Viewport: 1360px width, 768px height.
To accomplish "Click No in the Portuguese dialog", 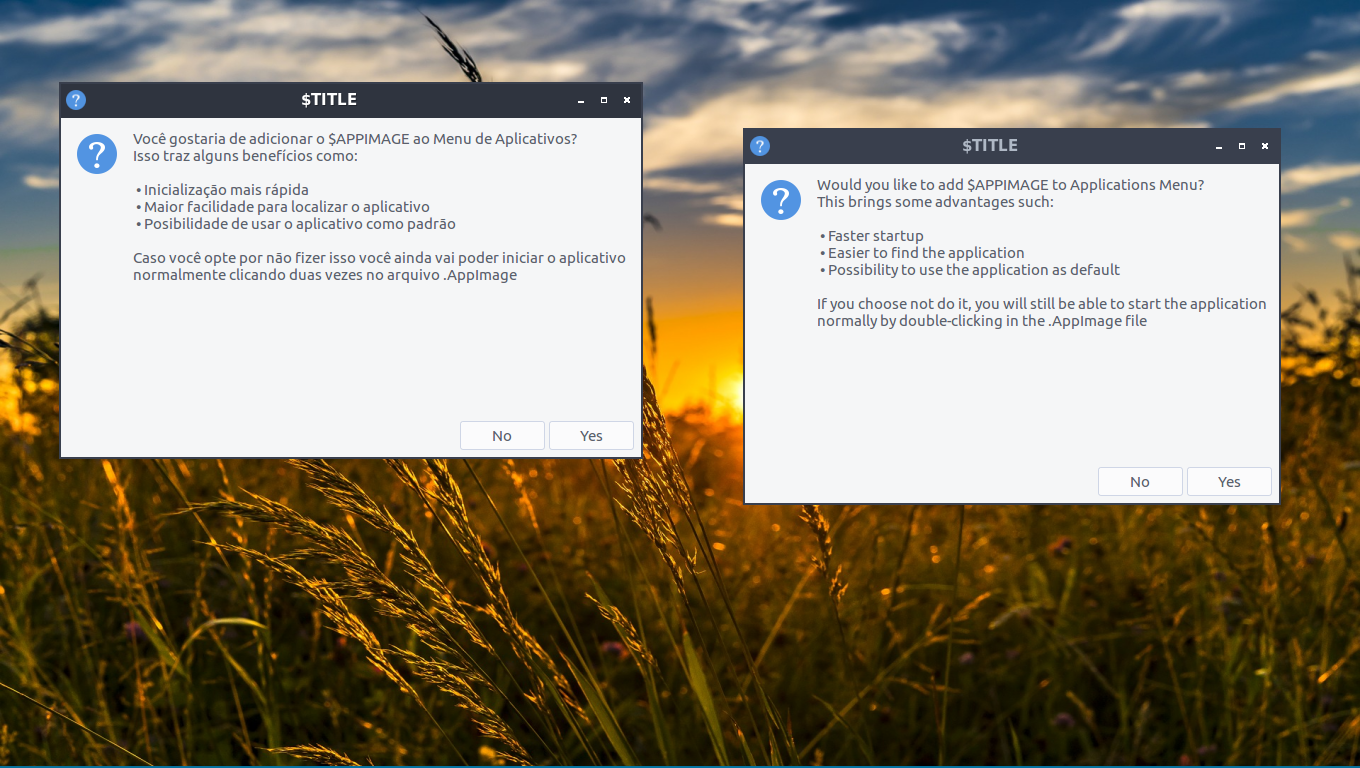I will tap(502, 436).
